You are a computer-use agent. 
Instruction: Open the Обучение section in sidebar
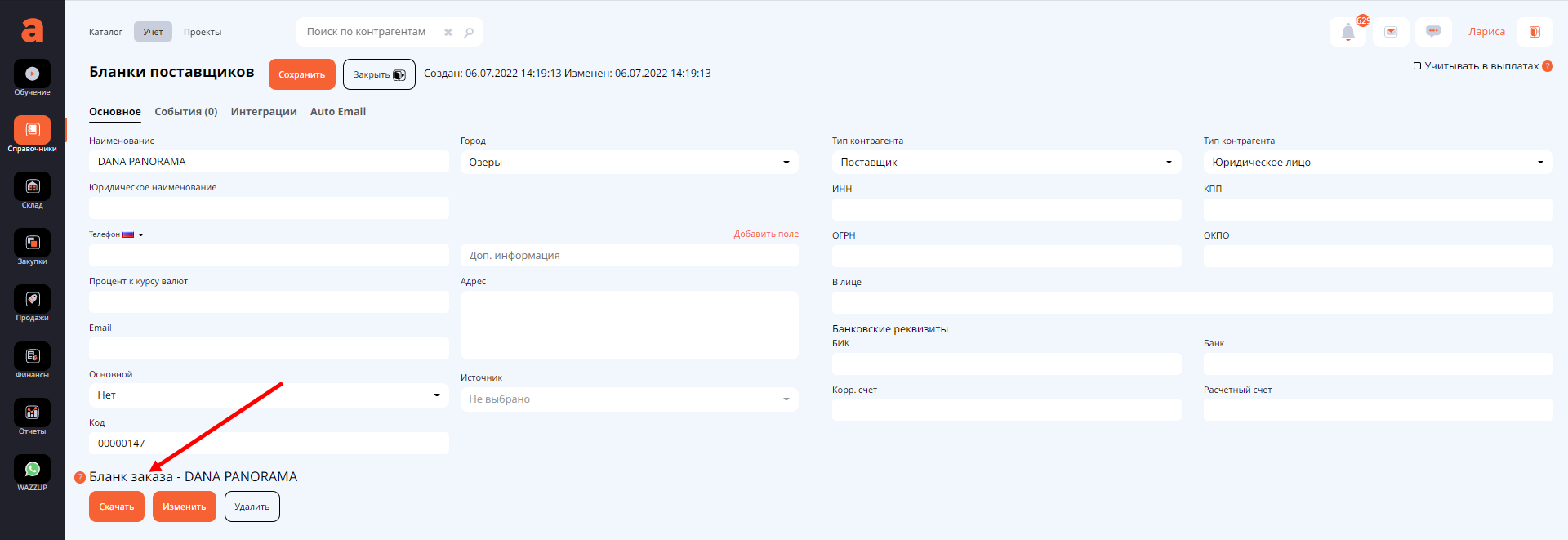32,74
